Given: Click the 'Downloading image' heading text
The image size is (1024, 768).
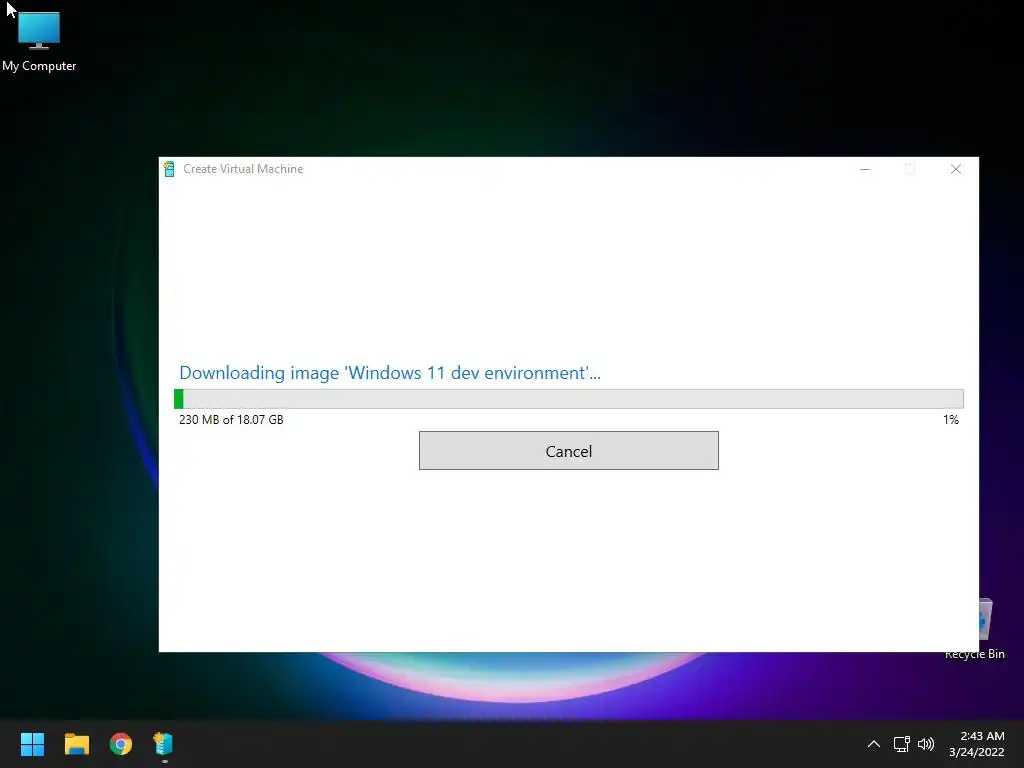Looking at the screenshot, I should [390, 373].
